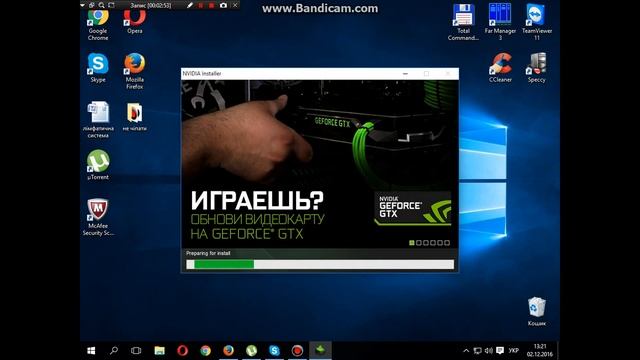Open the Bandicam bar dropdown arrow
640x360 pixels.
(x=83, y=5)
